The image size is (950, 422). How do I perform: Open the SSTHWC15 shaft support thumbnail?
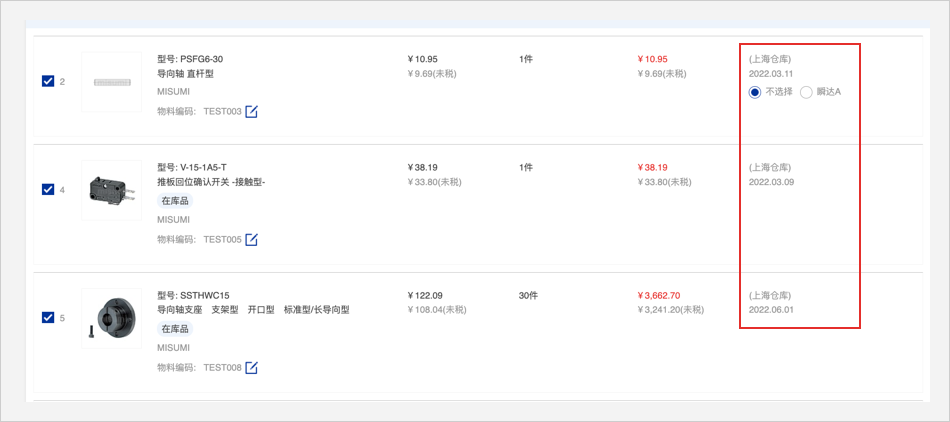tap(111, 318)
